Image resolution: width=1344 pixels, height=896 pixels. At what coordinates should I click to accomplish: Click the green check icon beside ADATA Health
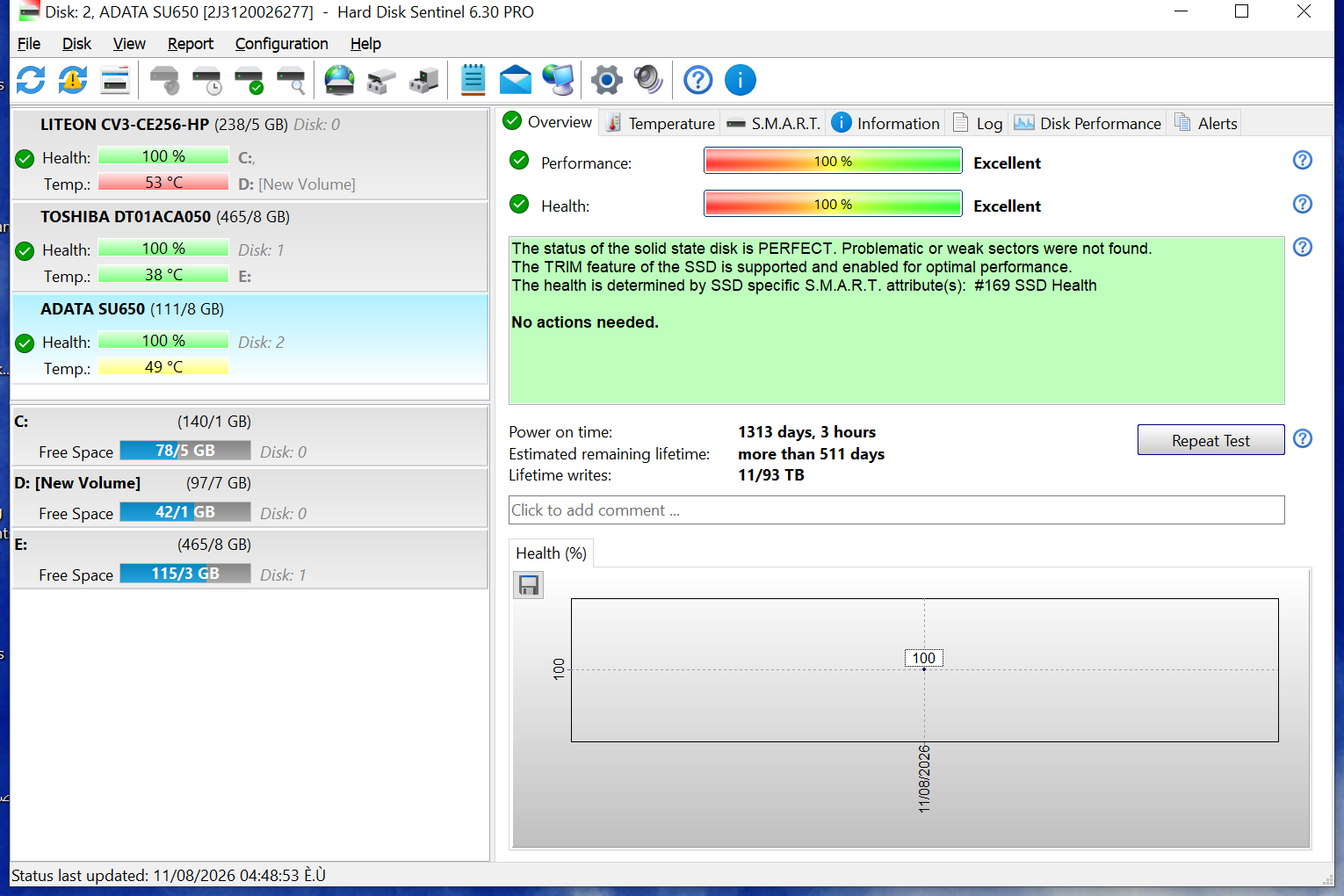25,343
